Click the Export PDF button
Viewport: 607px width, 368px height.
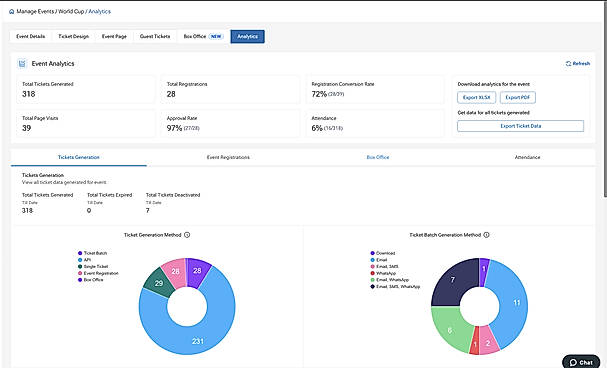[x=518, y=98]
